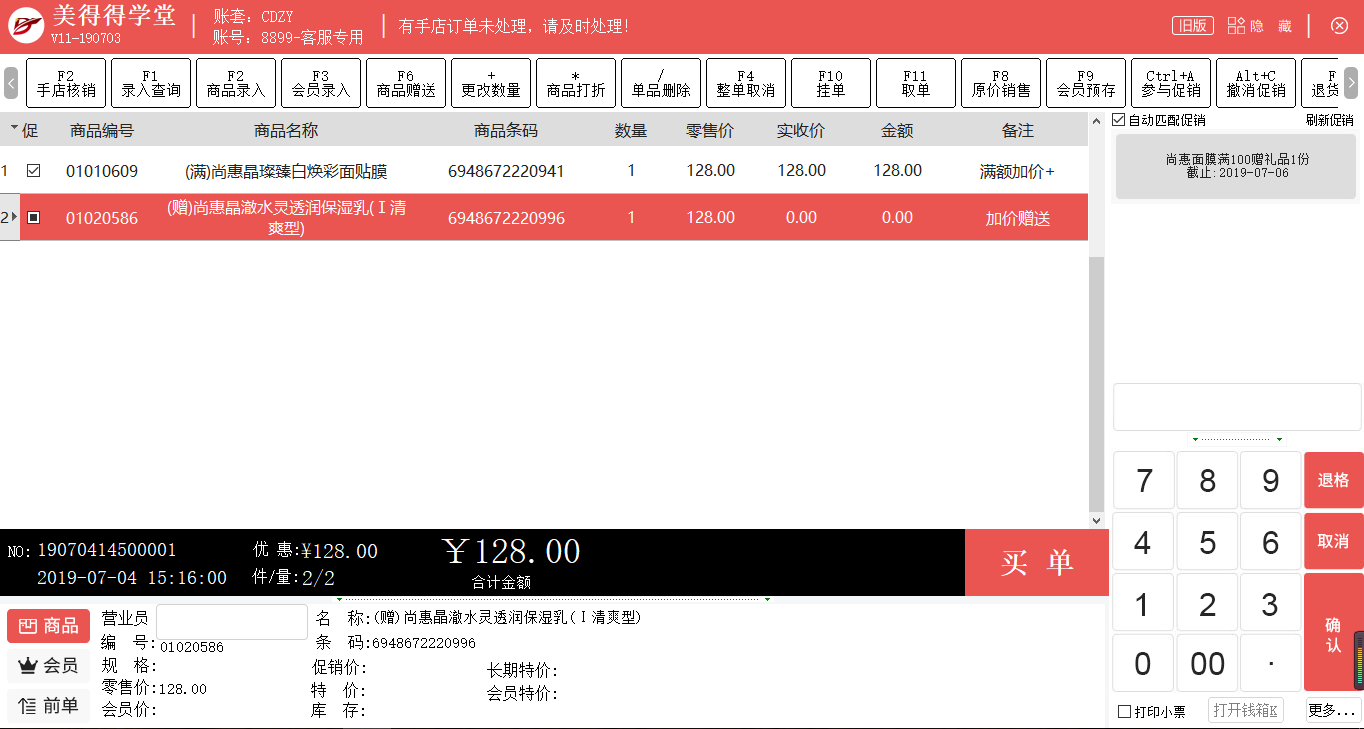Image resolution: width=1364 pixels, height=729 pixels.
Task: Toggle promotion checkbox for item 01010609
Action: point(34,171)
